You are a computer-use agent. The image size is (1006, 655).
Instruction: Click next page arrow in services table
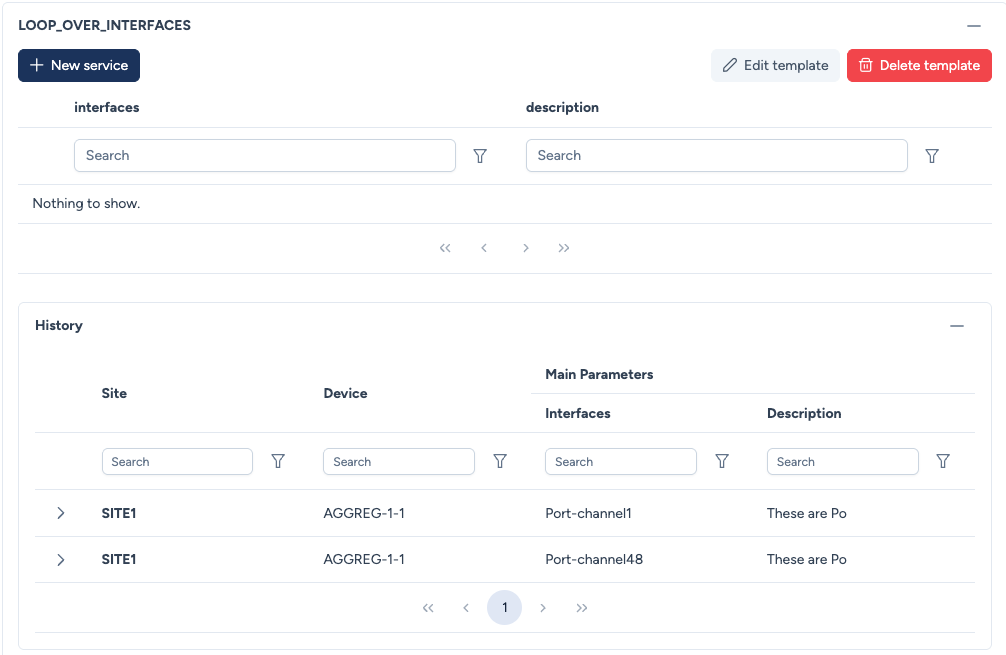[525, 248]
